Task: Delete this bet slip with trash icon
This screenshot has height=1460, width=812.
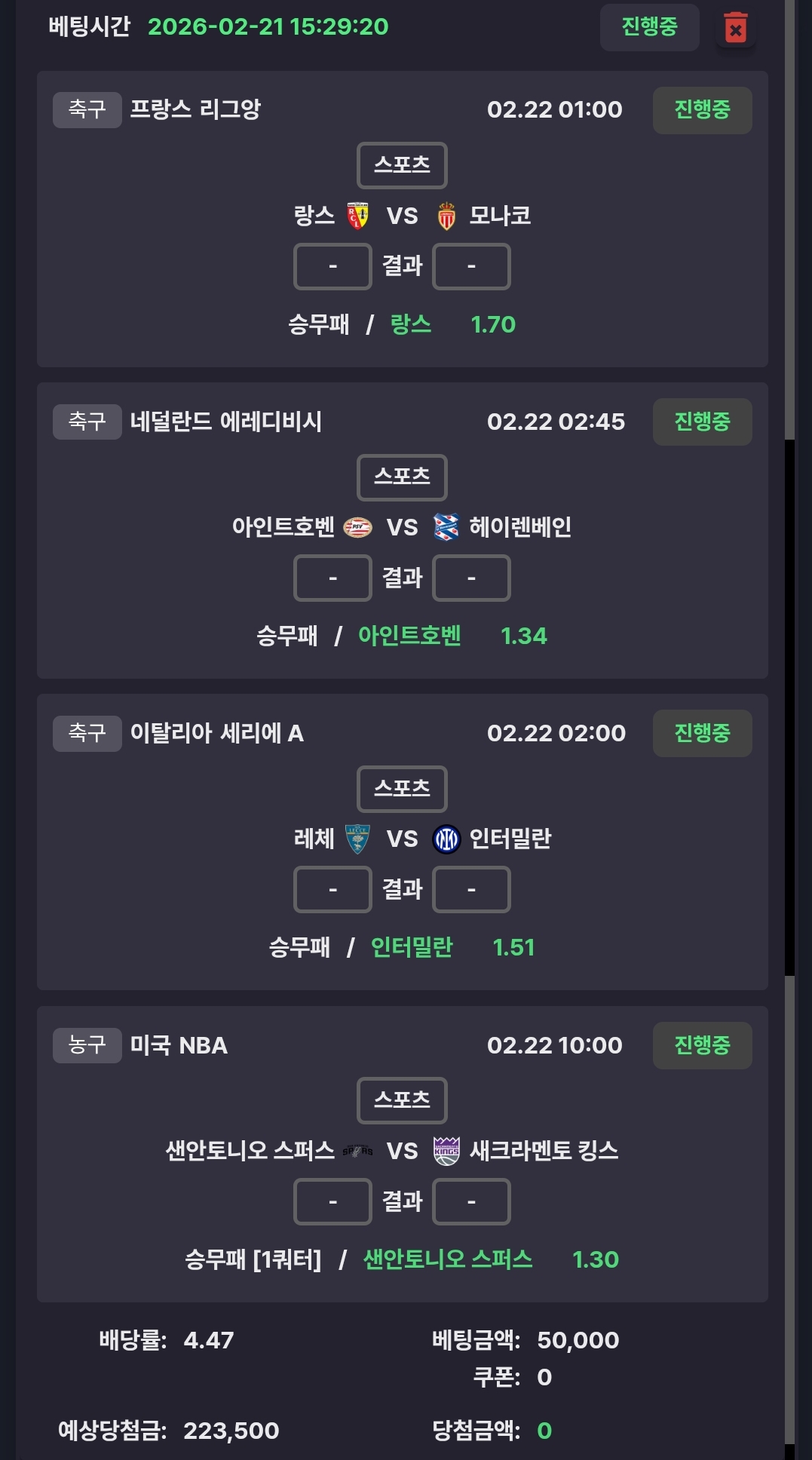Action: [735, 29]
